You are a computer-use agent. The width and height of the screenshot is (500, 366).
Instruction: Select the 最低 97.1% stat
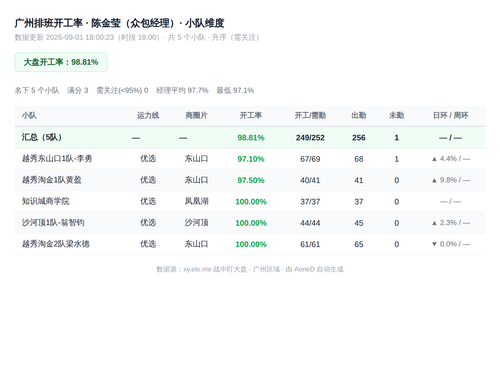[235, 90]
